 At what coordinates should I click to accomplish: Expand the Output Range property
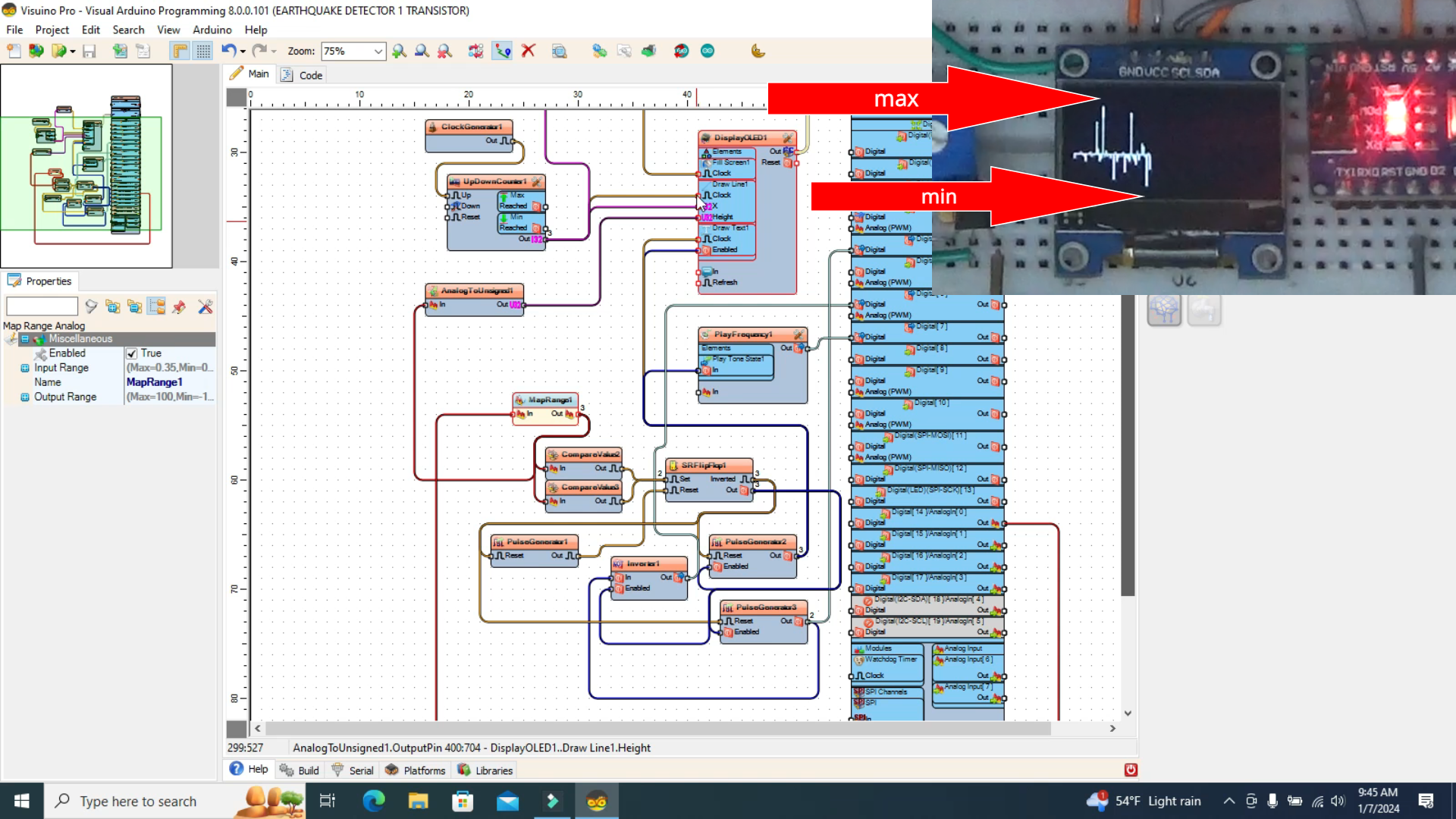pyautogui.click(x=25, y=397)
